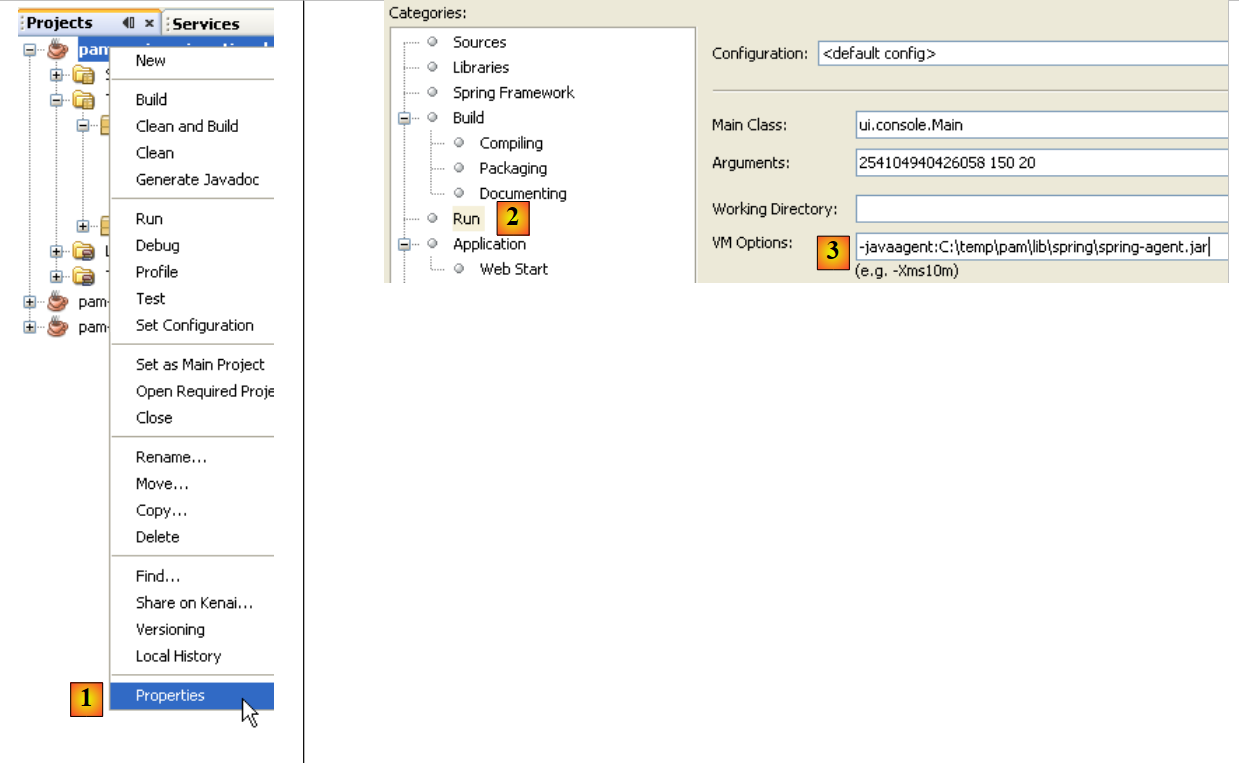The image size is (1239, 763).
Task: Click the coffee cup icon of the top project
Action: tap(59, 49)
